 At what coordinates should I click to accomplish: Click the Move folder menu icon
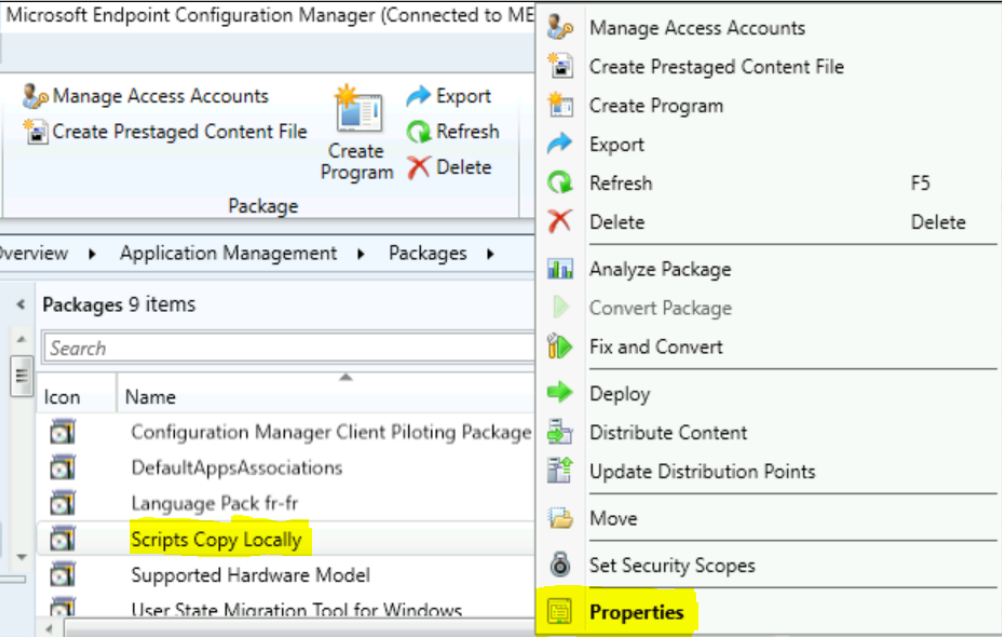(x=560, y=518)
